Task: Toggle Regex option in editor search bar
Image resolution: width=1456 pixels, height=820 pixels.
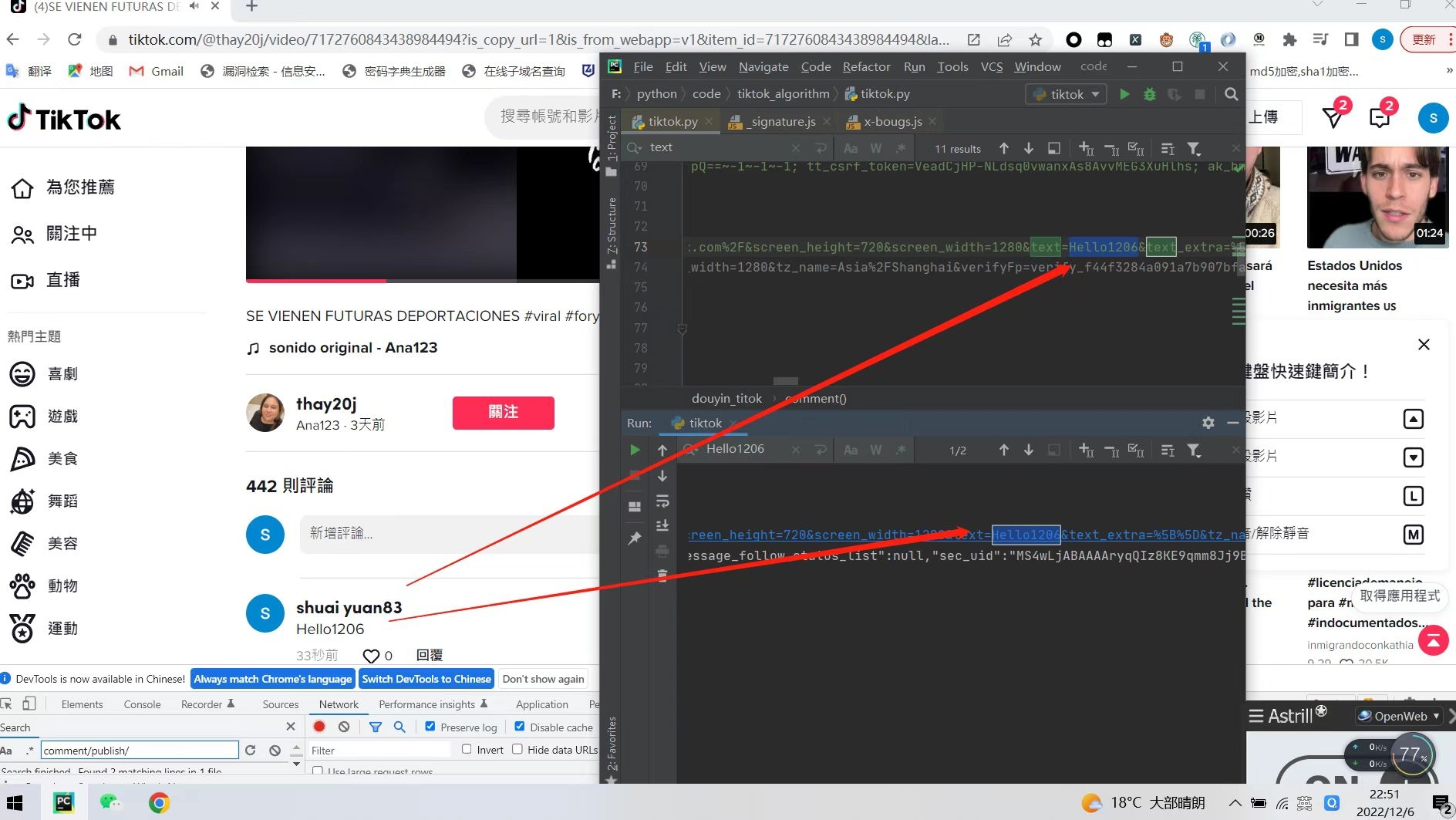Action: tap(901, 148)
